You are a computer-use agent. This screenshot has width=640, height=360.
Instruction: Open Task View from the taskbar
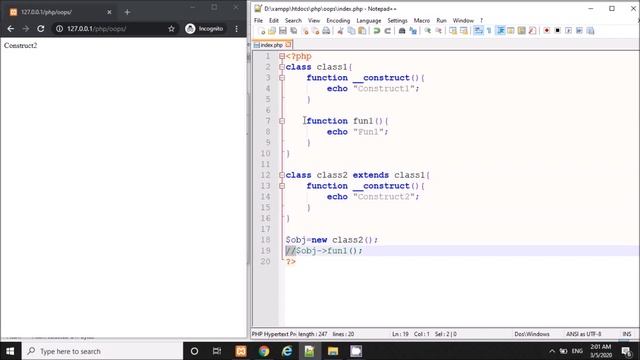click(x=217, y=351)
